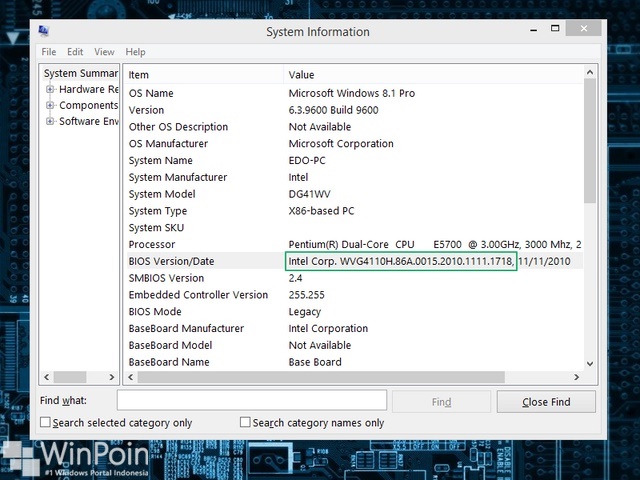Select the Components tree item
This screenshot has width=640, height=480.
tap(89, 105)
